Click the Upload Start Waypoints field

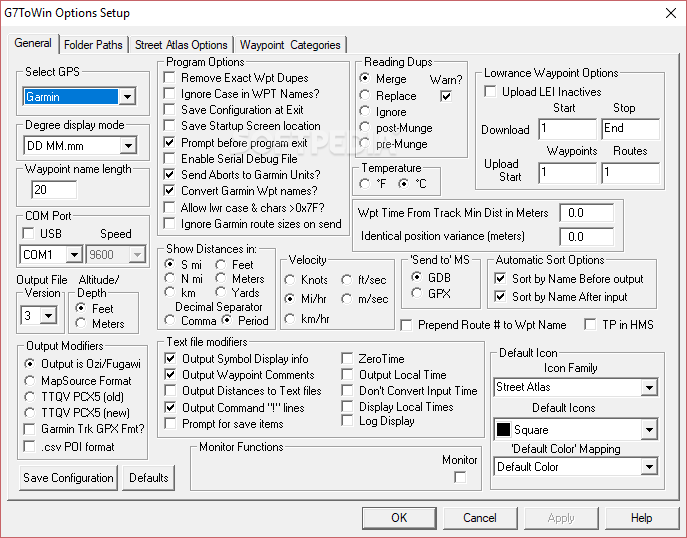point(567,173)
